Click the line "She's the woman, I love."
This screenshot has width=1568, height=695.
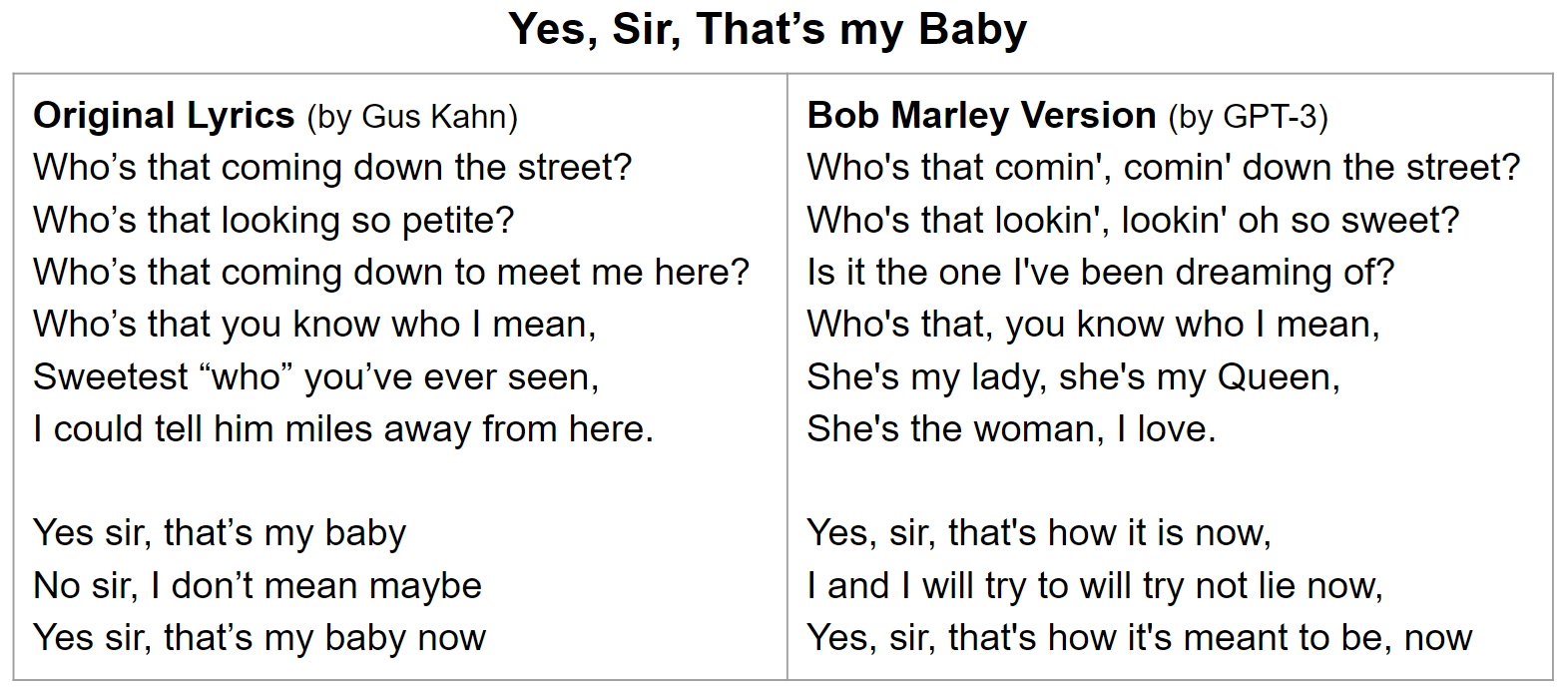(x=1011, y=429)
